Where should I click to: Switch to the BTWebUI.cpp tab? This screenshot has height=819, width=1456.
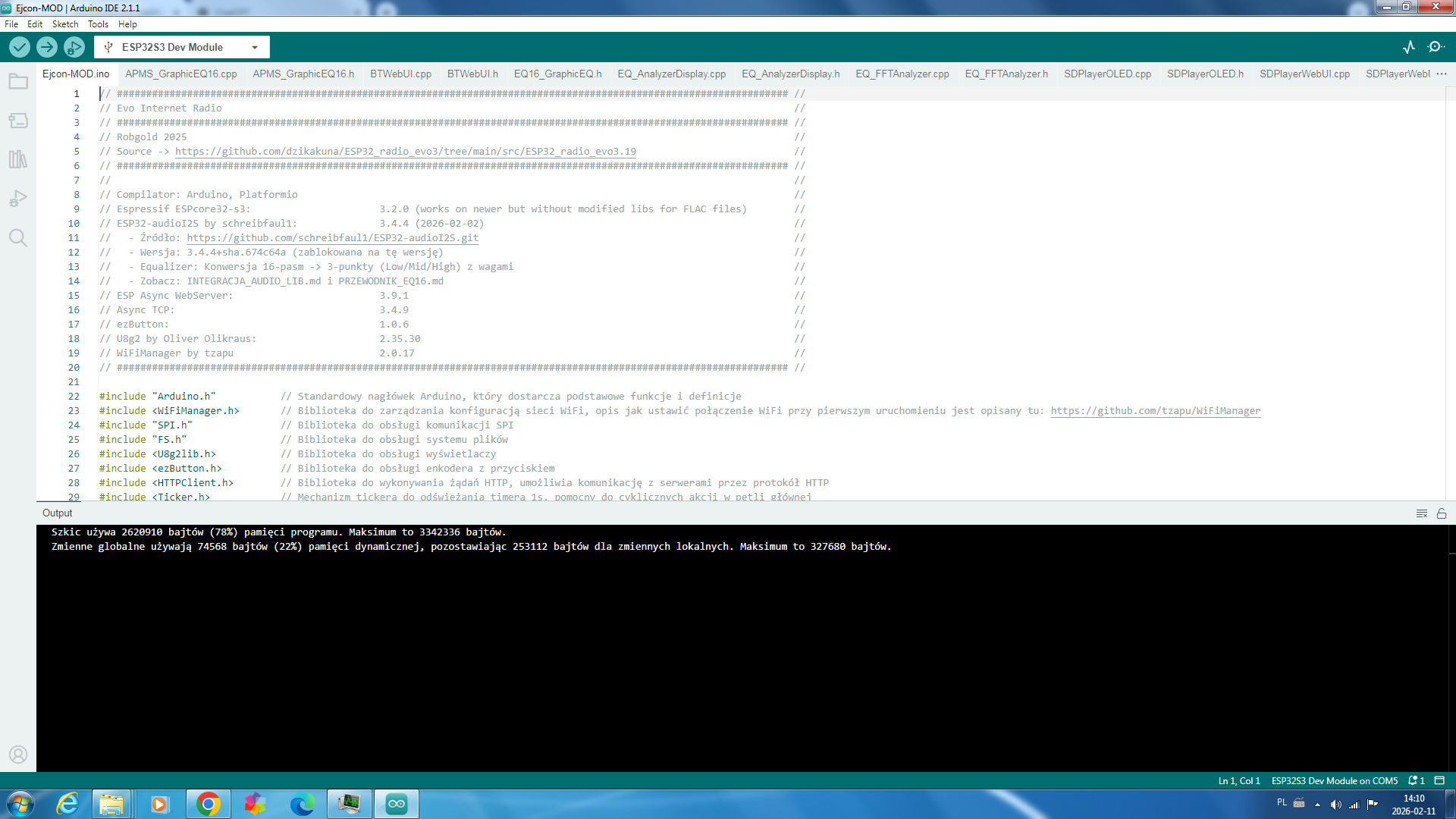[400, 74]
